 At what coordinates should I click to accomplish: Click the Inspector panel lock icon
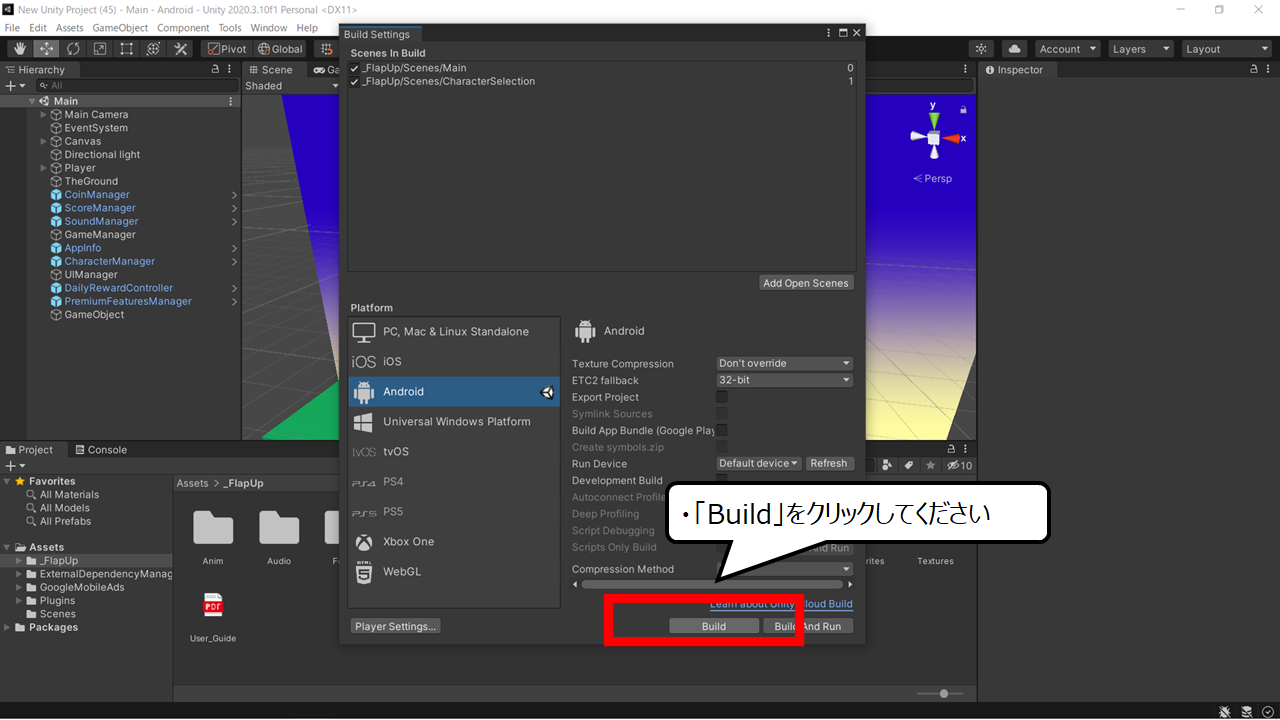click(1255, 70)
